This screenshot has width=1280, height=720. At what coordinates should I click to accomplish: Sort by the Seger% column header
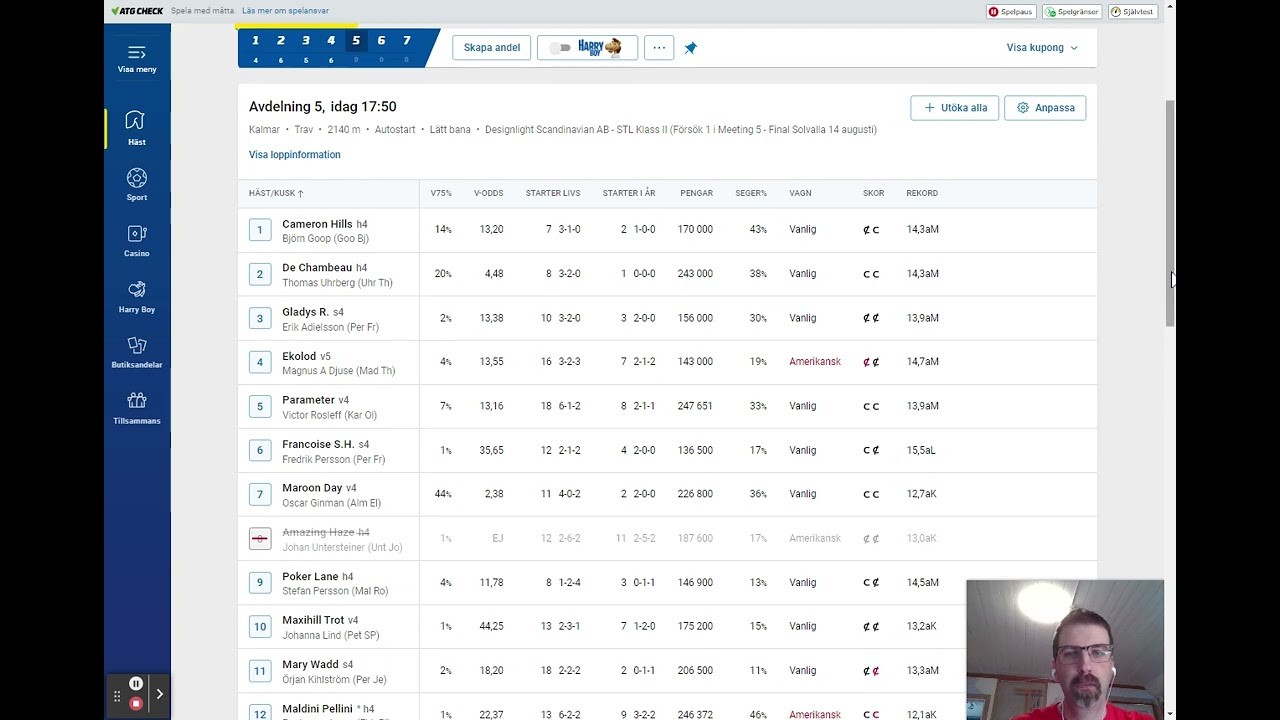pos(751,193)
